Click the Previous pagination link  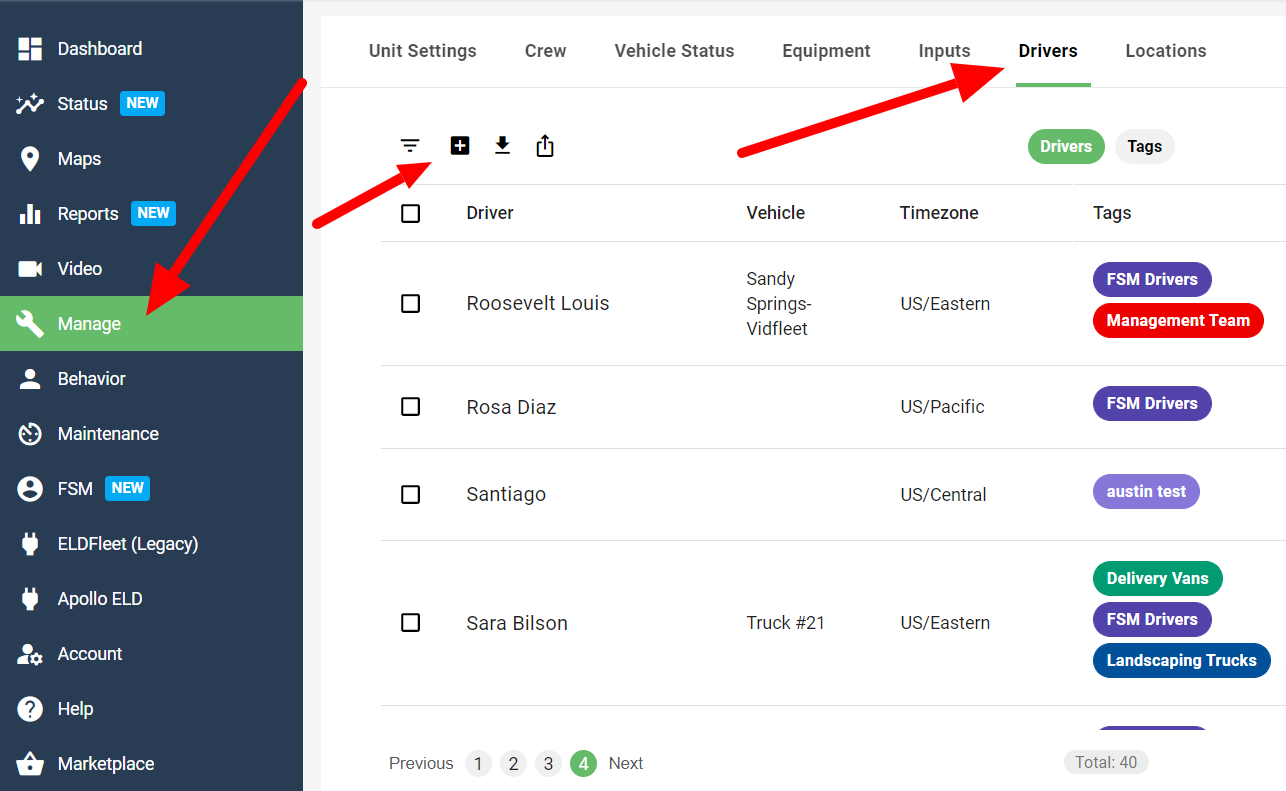click(421, 763)
